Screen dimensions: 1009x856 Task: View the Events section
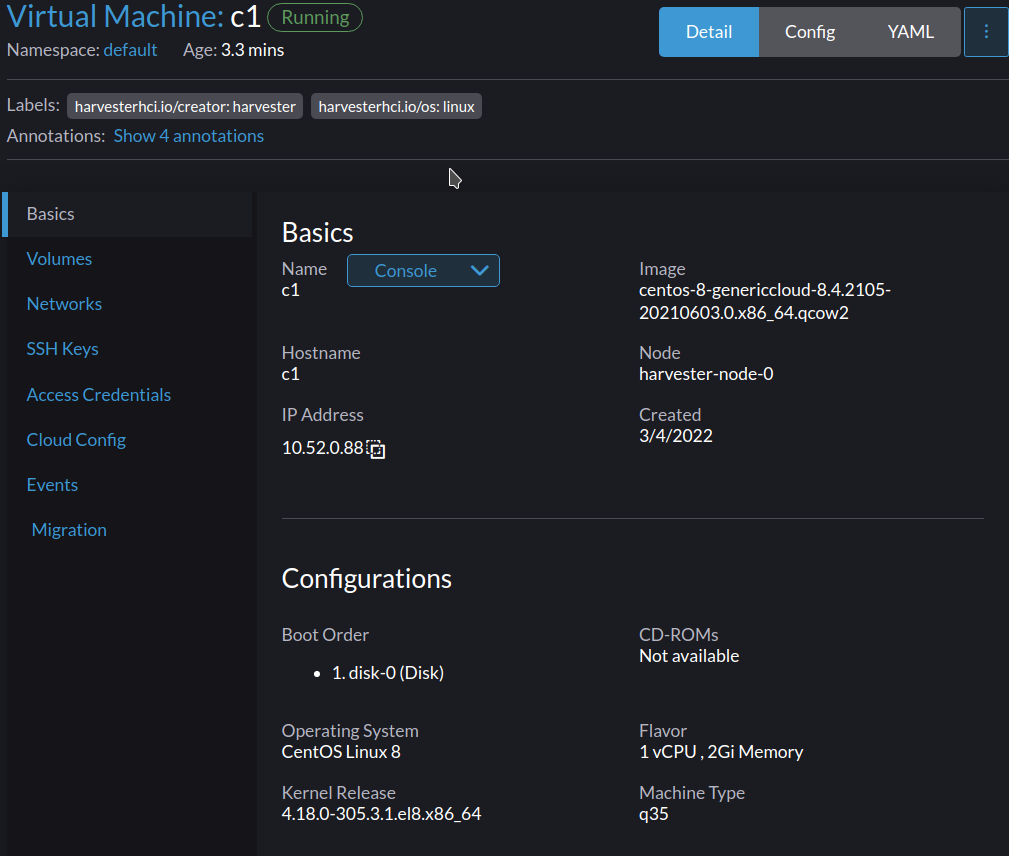click(52, 484)
